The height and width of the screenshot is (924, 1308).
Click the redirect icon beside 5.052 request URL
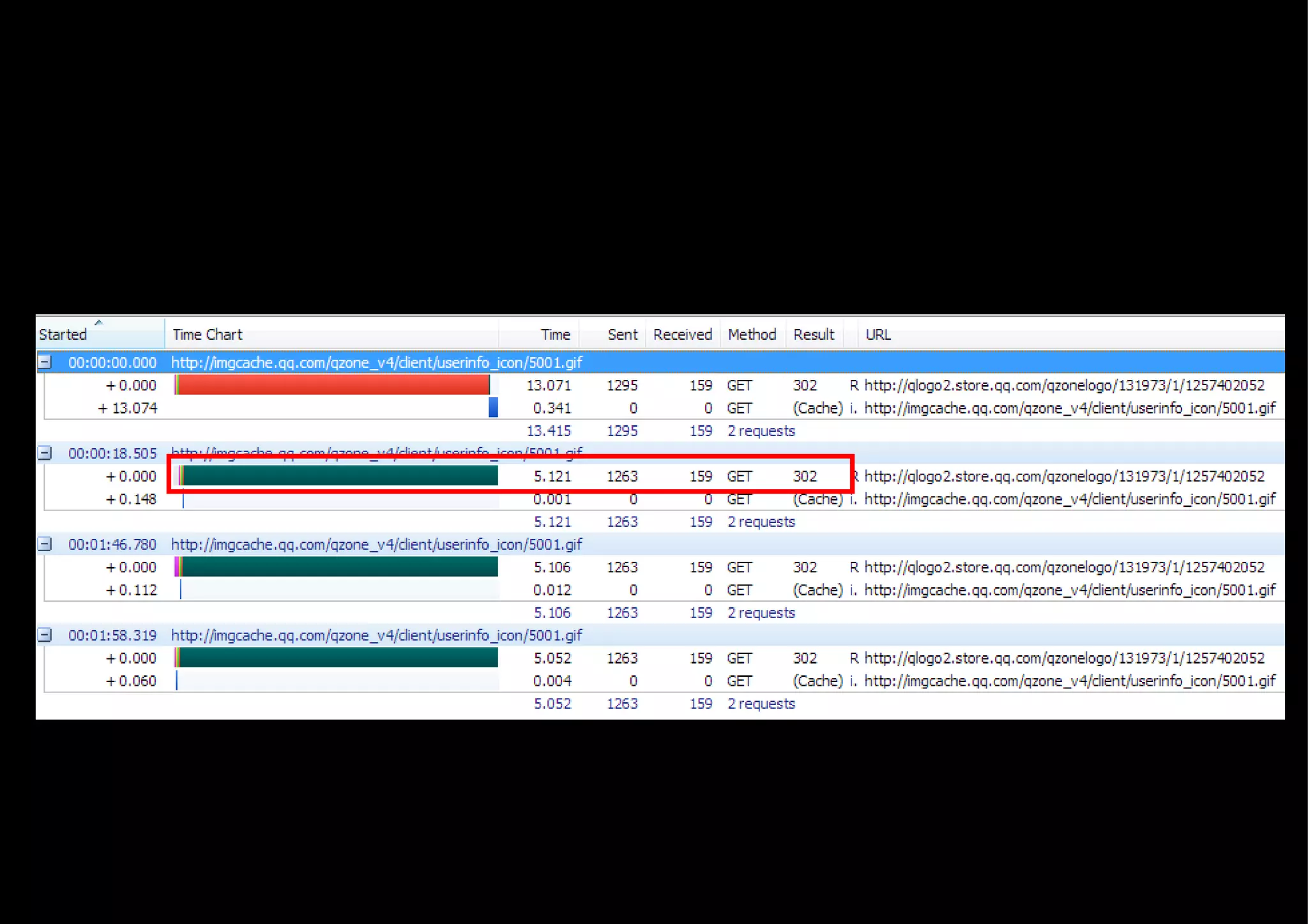pyautogui.click(x=854, y=658)
